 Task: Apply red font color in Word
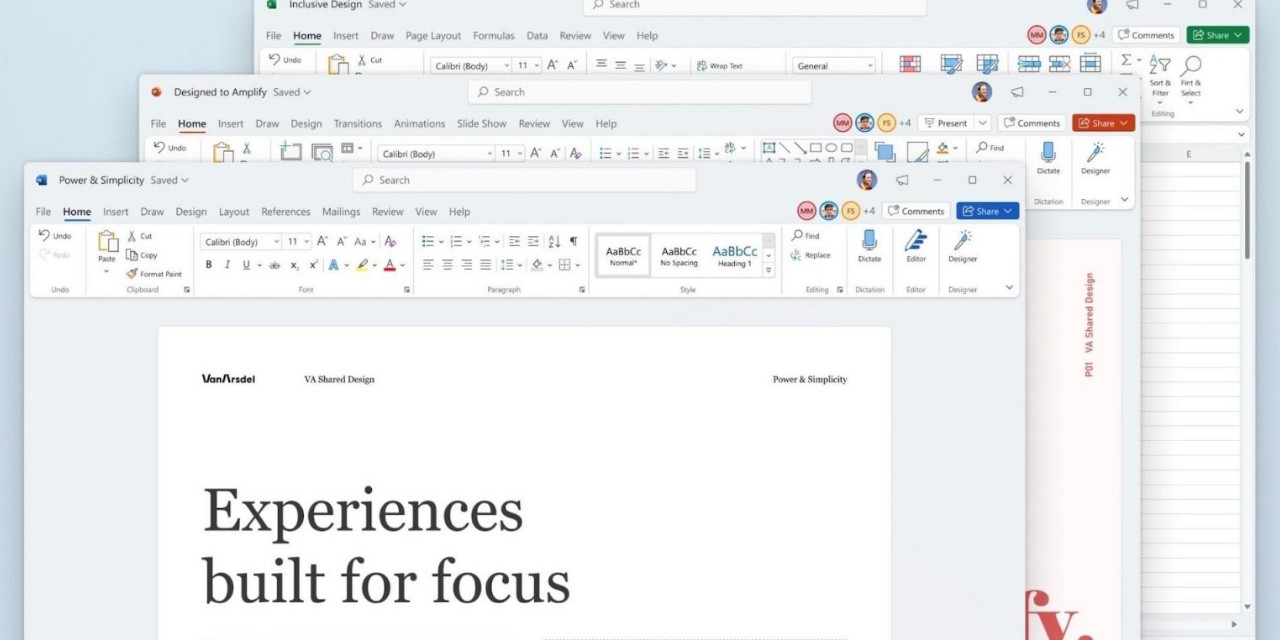point(390,265)
